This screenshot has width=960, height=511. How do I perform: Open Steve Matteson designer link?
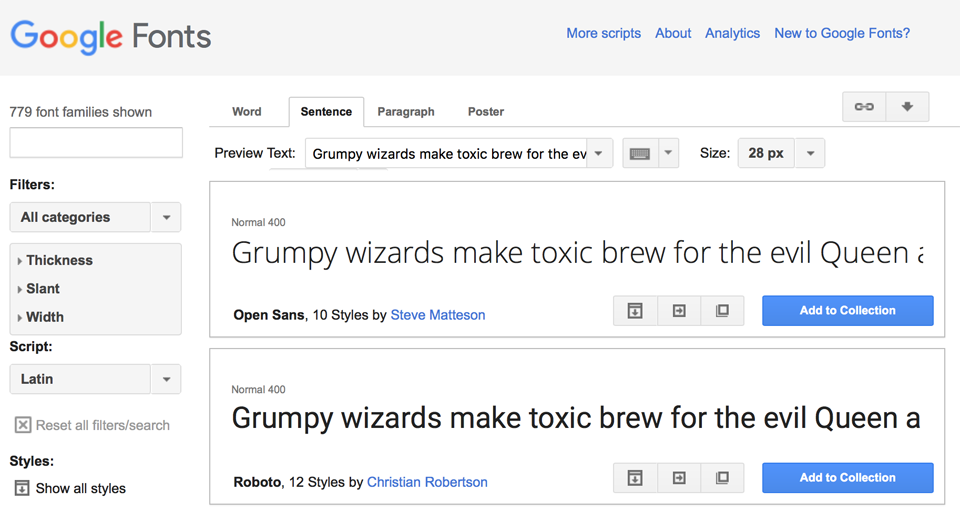point(438,315)
